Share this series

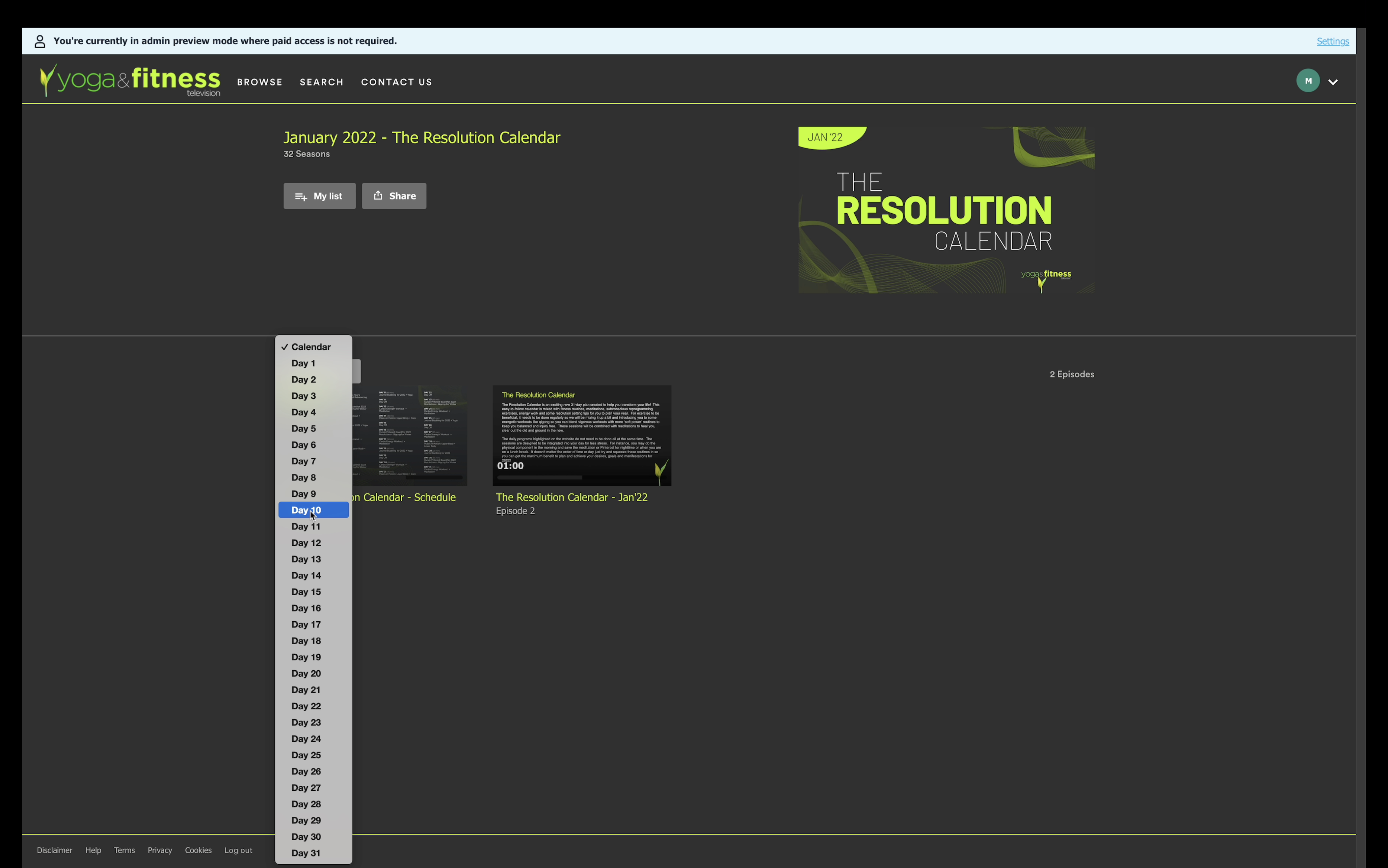pyautogui.click(x=394, y=196)
